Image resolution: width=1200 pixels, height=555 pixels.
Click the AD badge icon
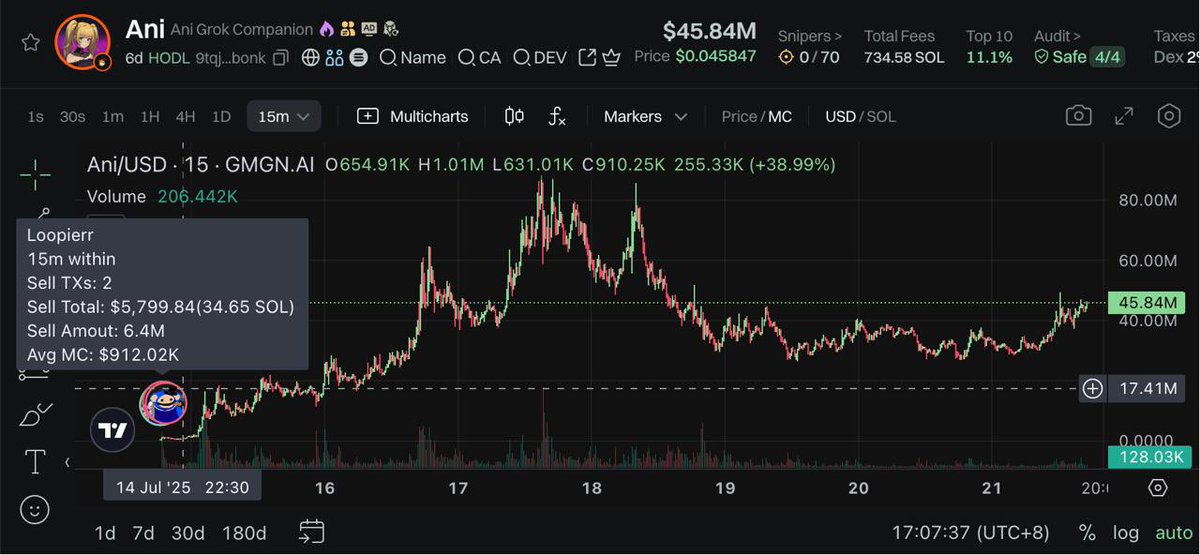pos(369,30)
